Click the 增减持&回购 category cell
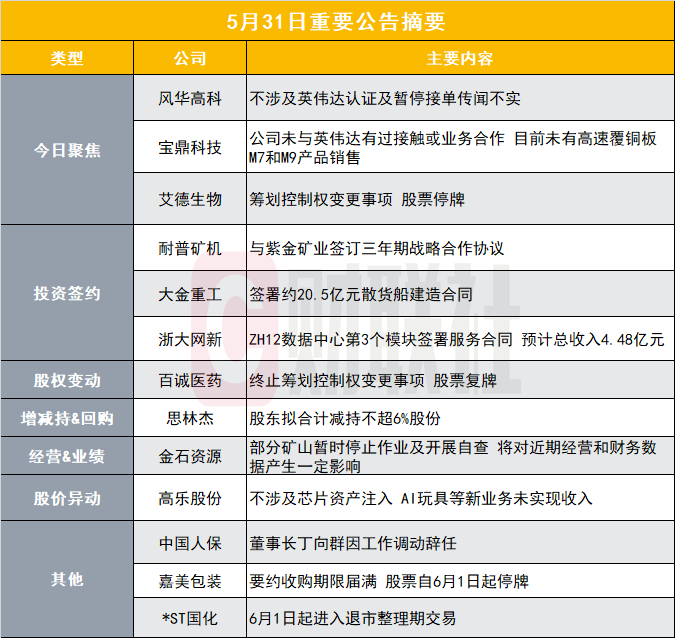675x638 pixels. click(x=67, y=418)
